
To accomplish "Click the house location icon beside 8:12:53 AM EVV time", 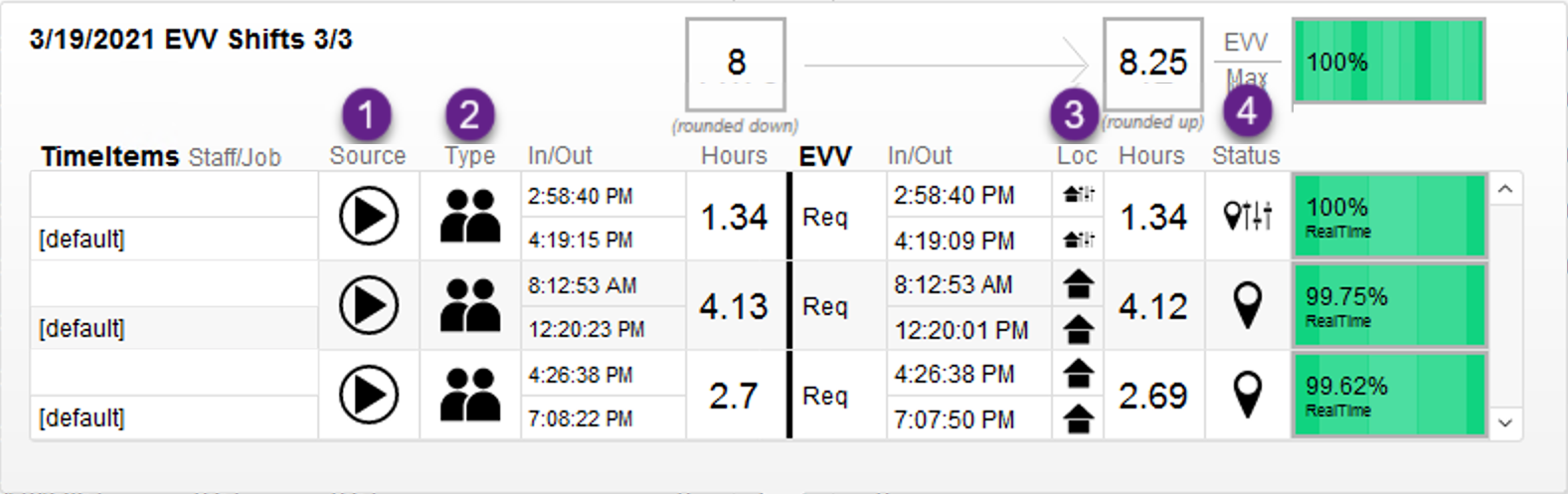I will pyautogui.click(x=1078, y=285).
